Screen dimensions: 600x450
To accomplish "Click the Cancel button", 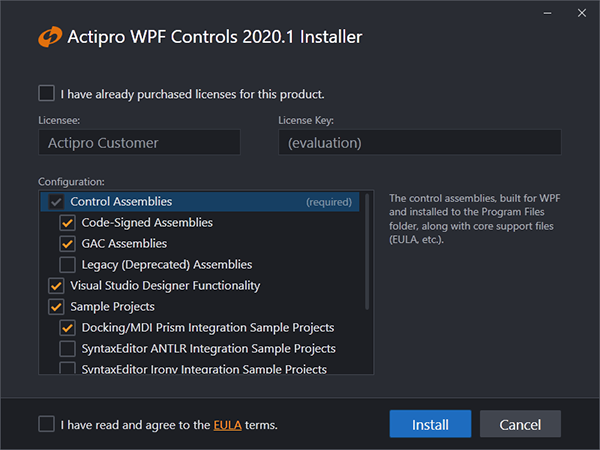I will click(520, 424).
